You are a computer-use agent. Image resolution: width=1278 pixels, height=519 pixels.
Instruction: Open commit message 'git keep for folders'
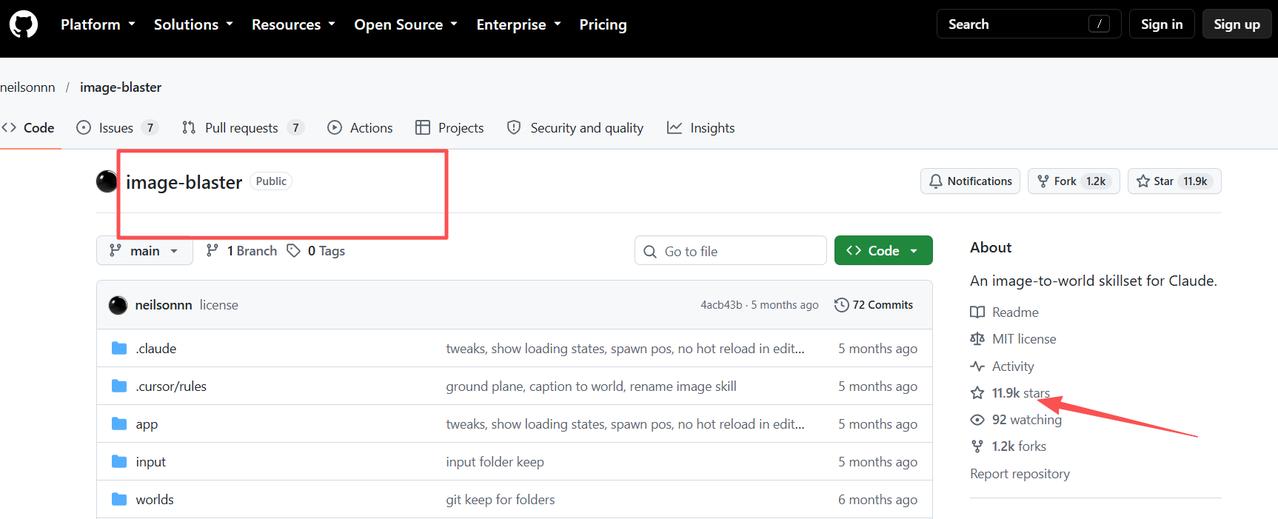click(500, 499)
